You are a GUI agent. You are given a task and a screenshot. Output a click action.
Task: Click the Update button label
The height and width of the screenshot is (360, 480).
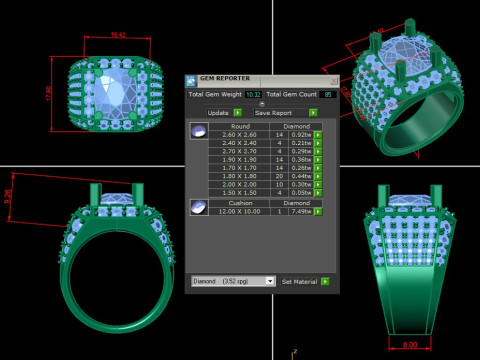(x=218, y=113)
